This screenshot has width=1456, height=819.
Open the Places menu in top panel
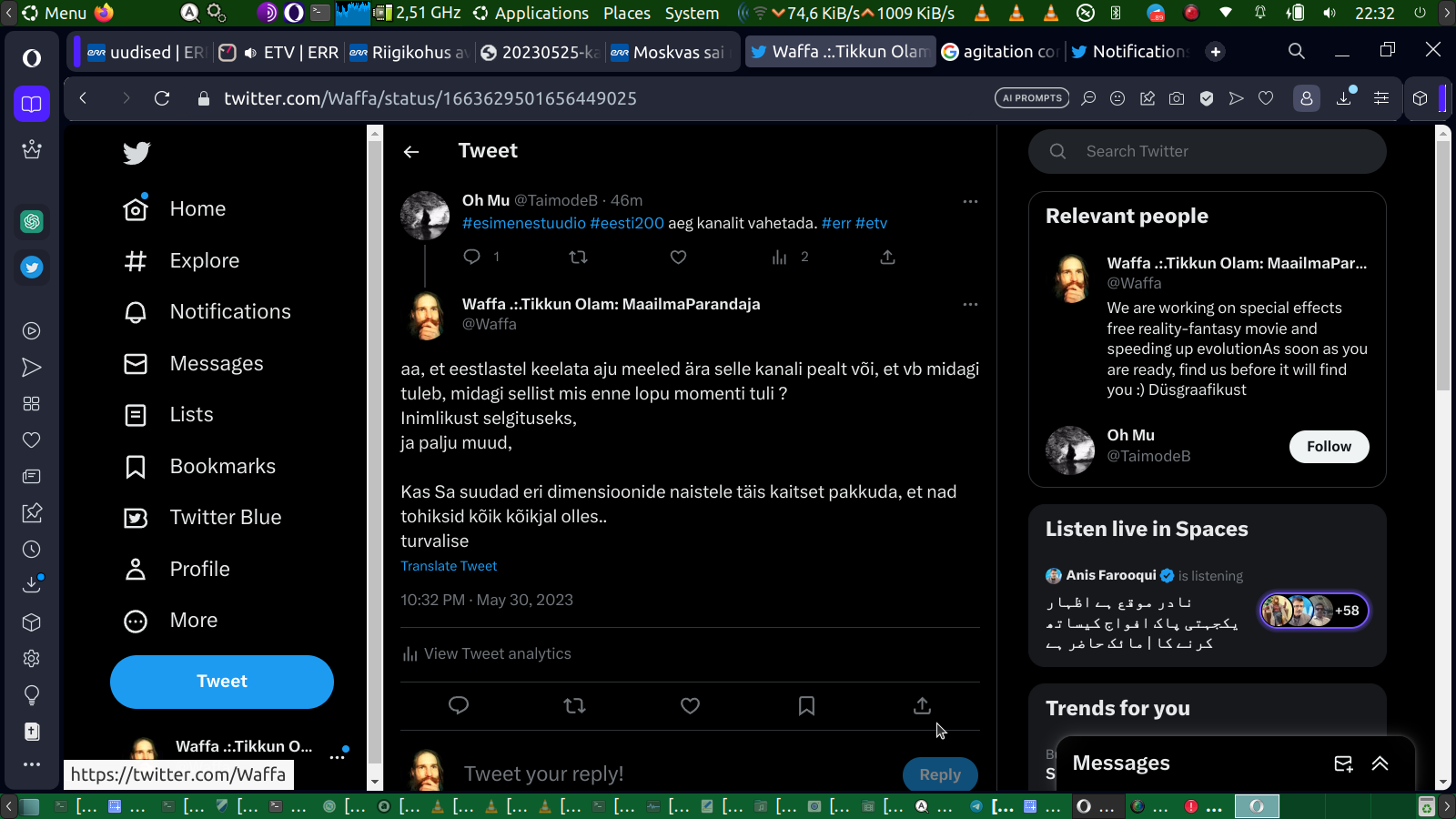point(627,13)
